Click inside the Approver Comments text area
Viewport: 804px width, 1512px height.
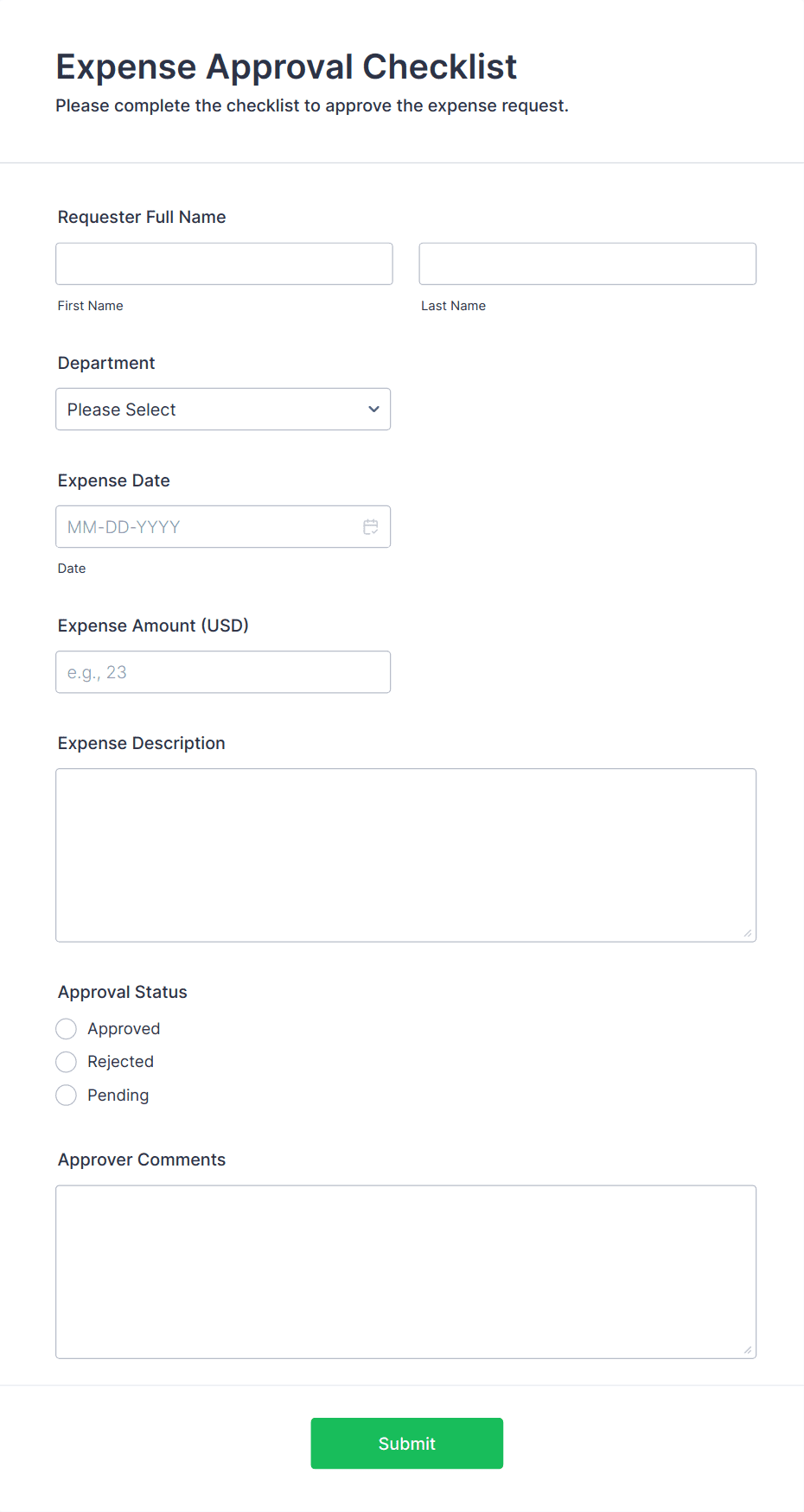coord(405,1272)
